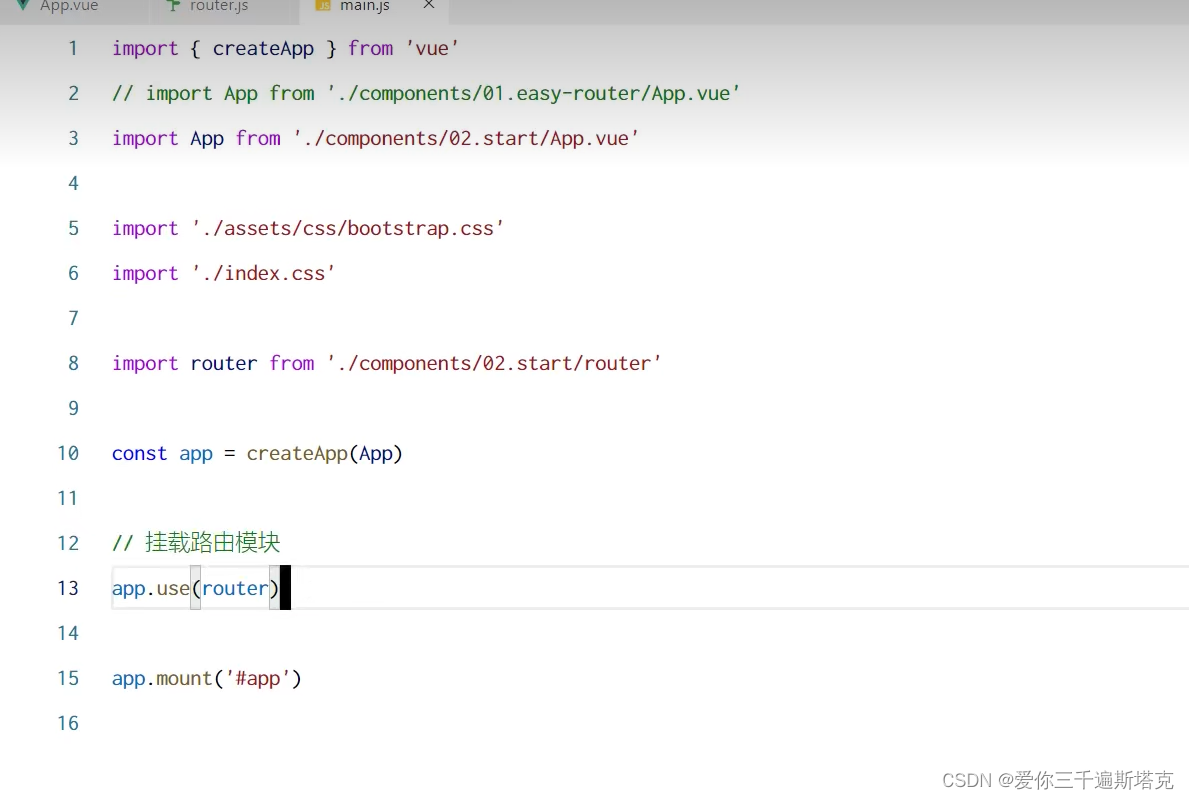1189x799 pixels.
Task: Place cursor on the word createApp in line 1
Action: tap(263, 48)
